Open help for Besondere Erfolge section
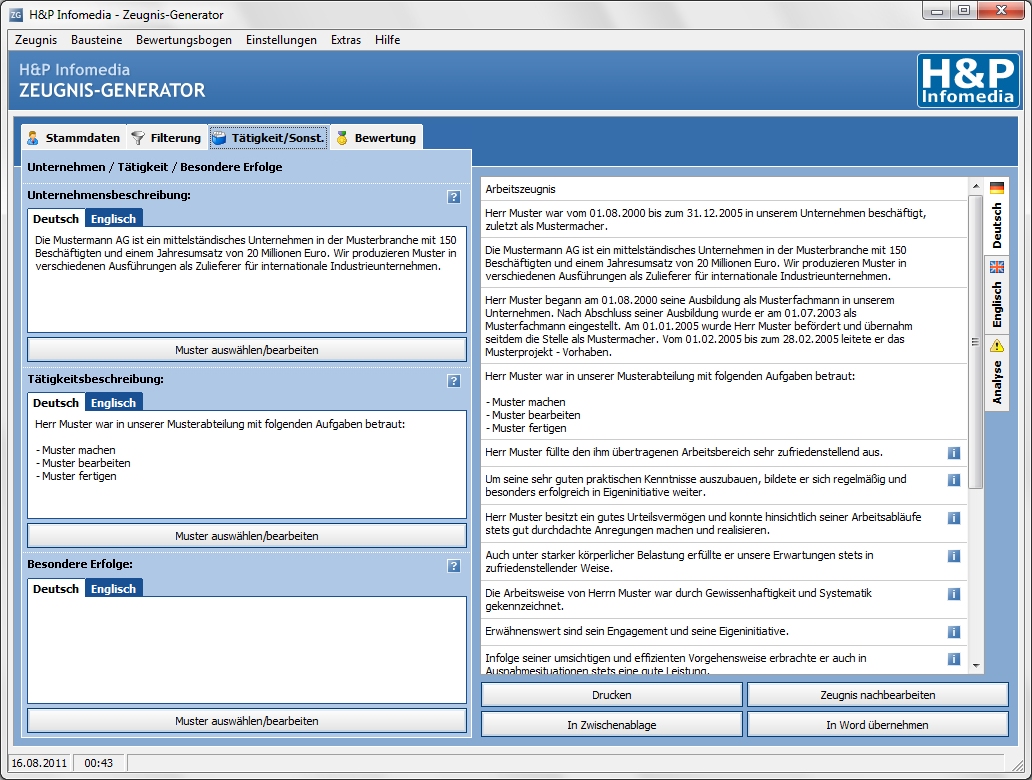 click(453, 566)
